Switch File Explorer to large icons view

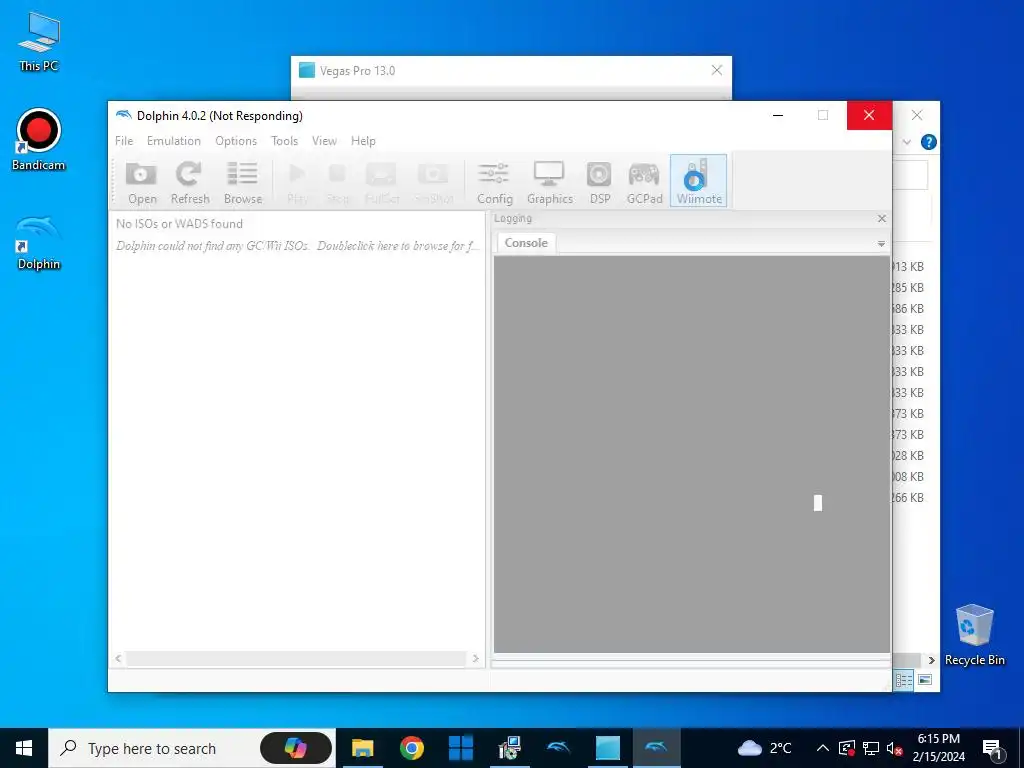click(925, 680)
